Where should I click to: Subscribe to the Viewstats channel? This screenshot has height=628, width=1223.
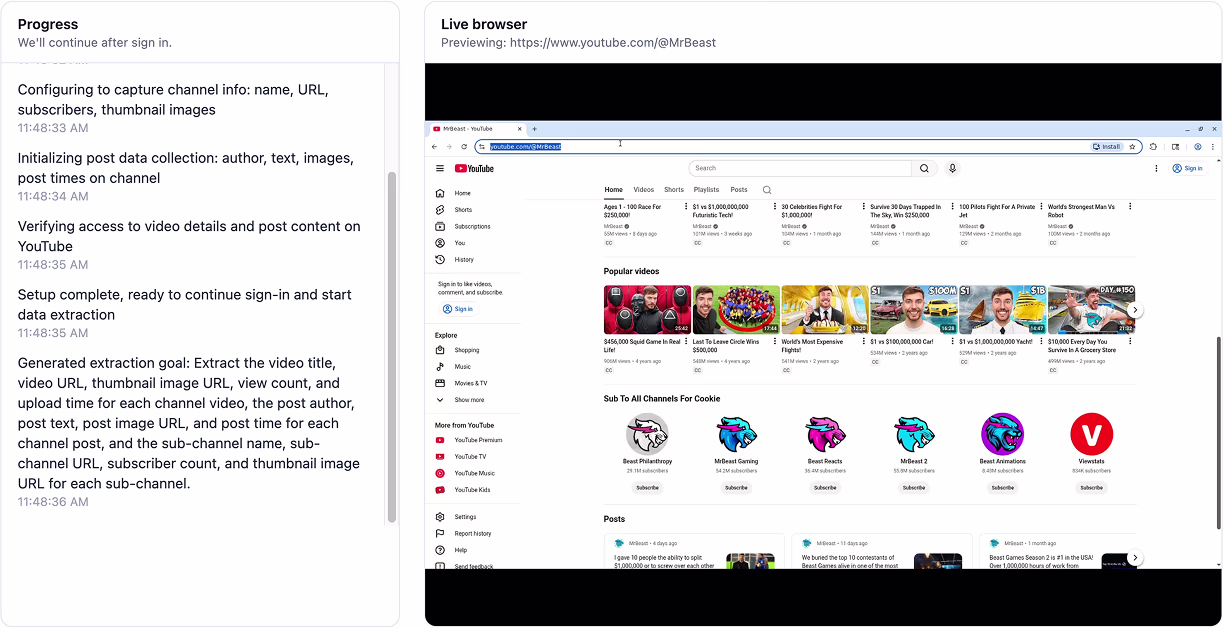pos(1091,488)
